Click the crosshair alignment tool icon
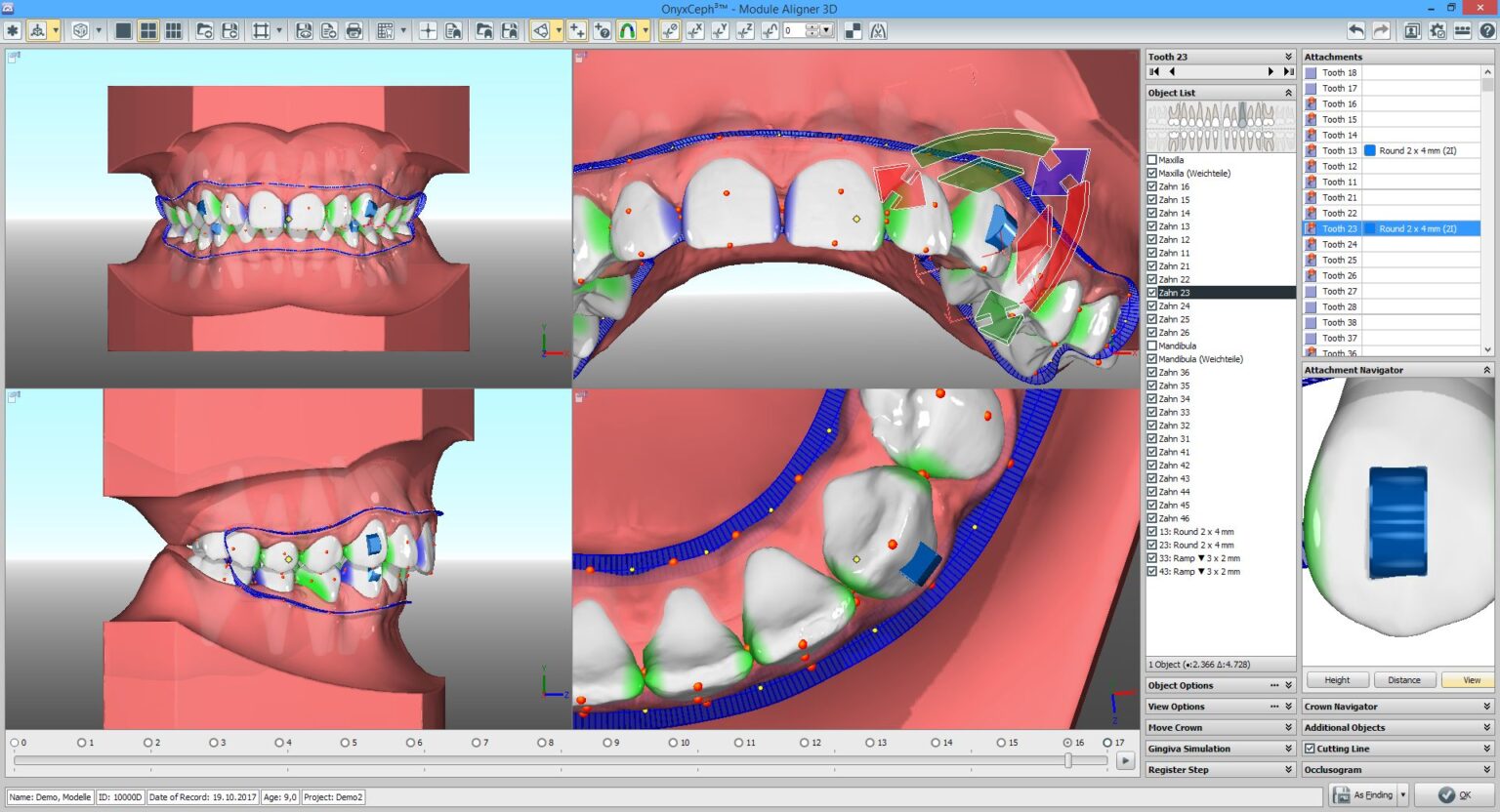 click(x=428, y=30)
